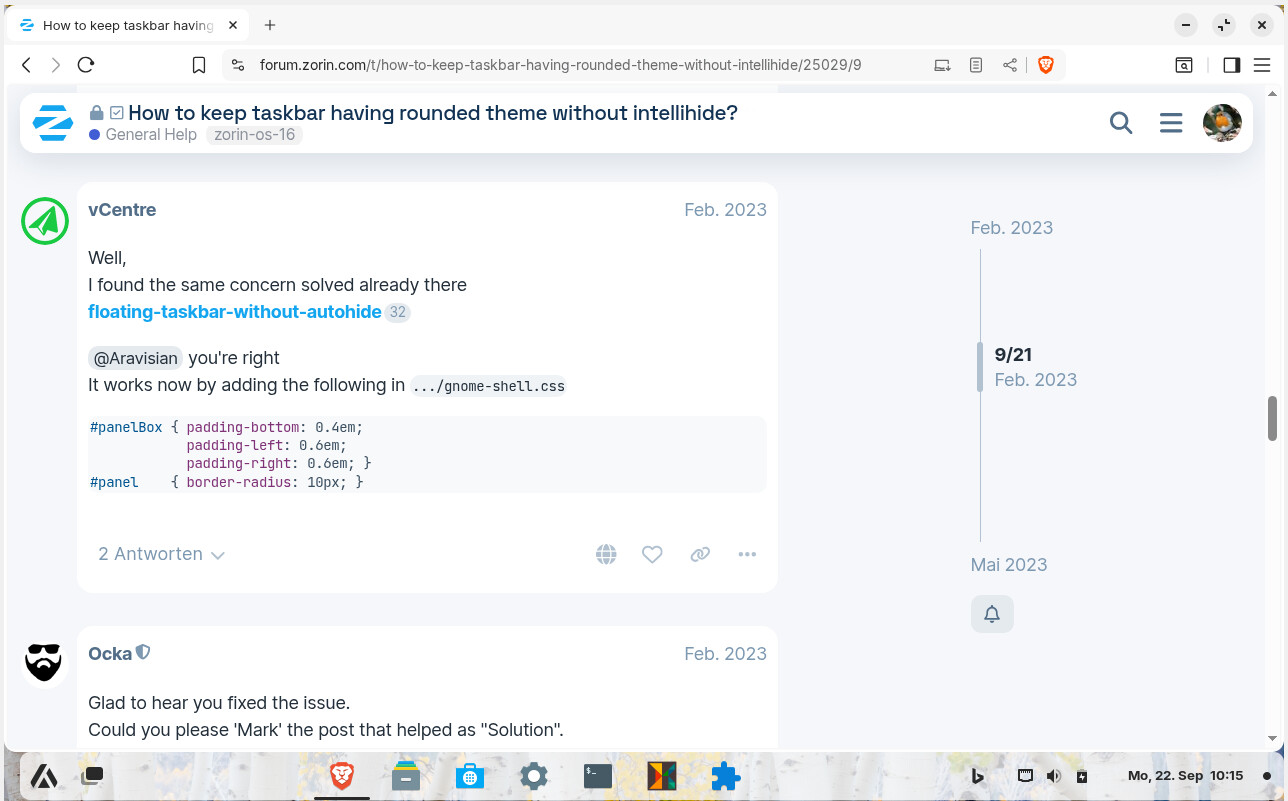Image resolution: width=1288 pixels, height=801 pixels.
Task: Like vCentre's post with the heart icon
Action: pos(652,554)
